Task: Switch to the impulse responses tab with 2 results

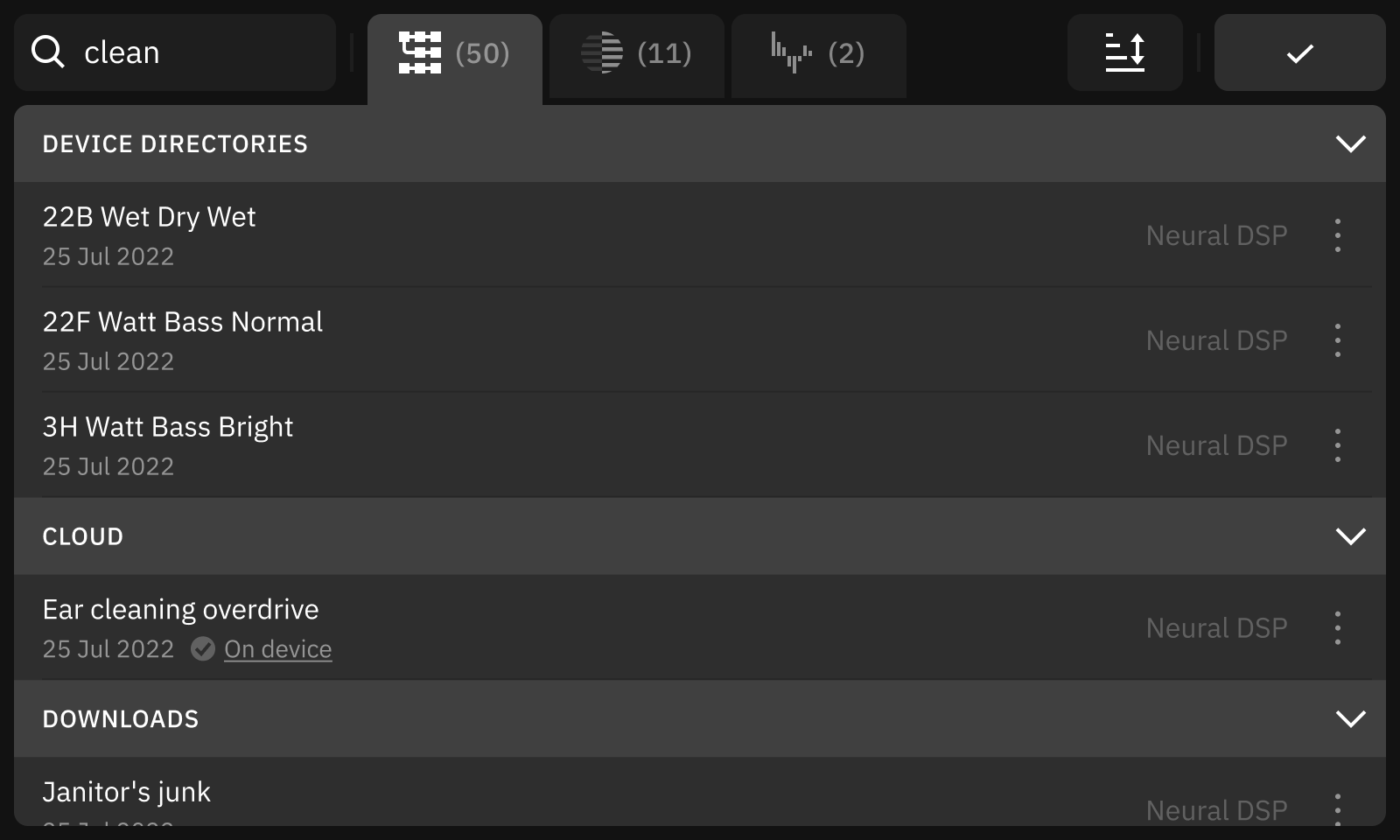Action: pyautogui.click(x=817, y=54)
